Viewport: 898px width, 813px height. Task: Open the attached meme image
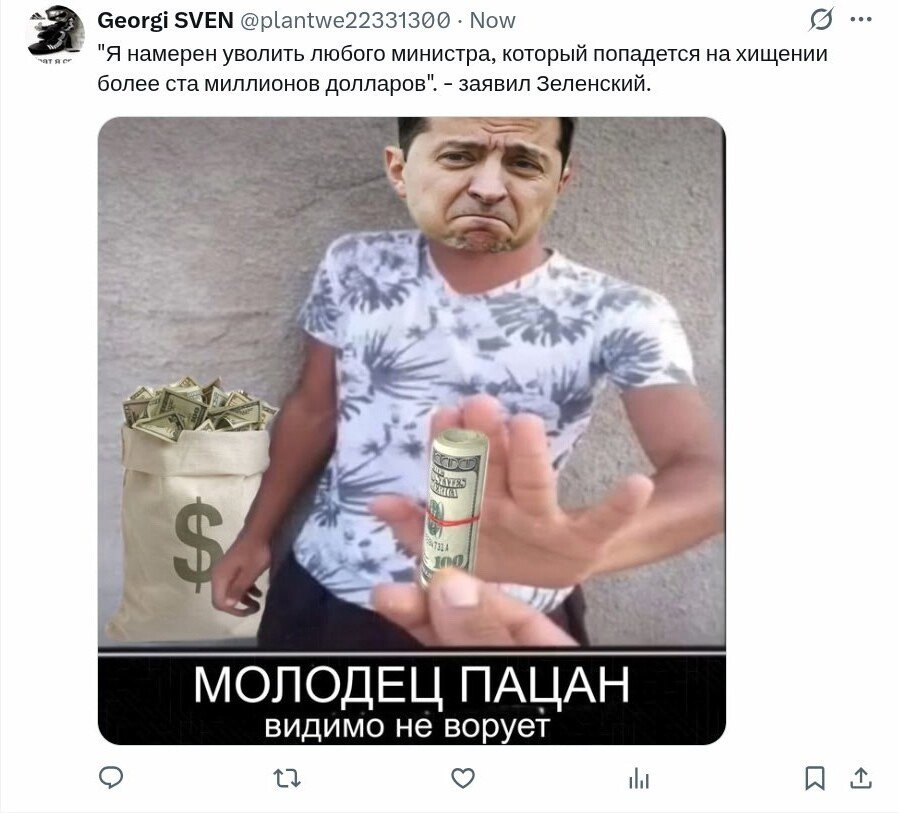pyautogui.click(x=412, y=431)
